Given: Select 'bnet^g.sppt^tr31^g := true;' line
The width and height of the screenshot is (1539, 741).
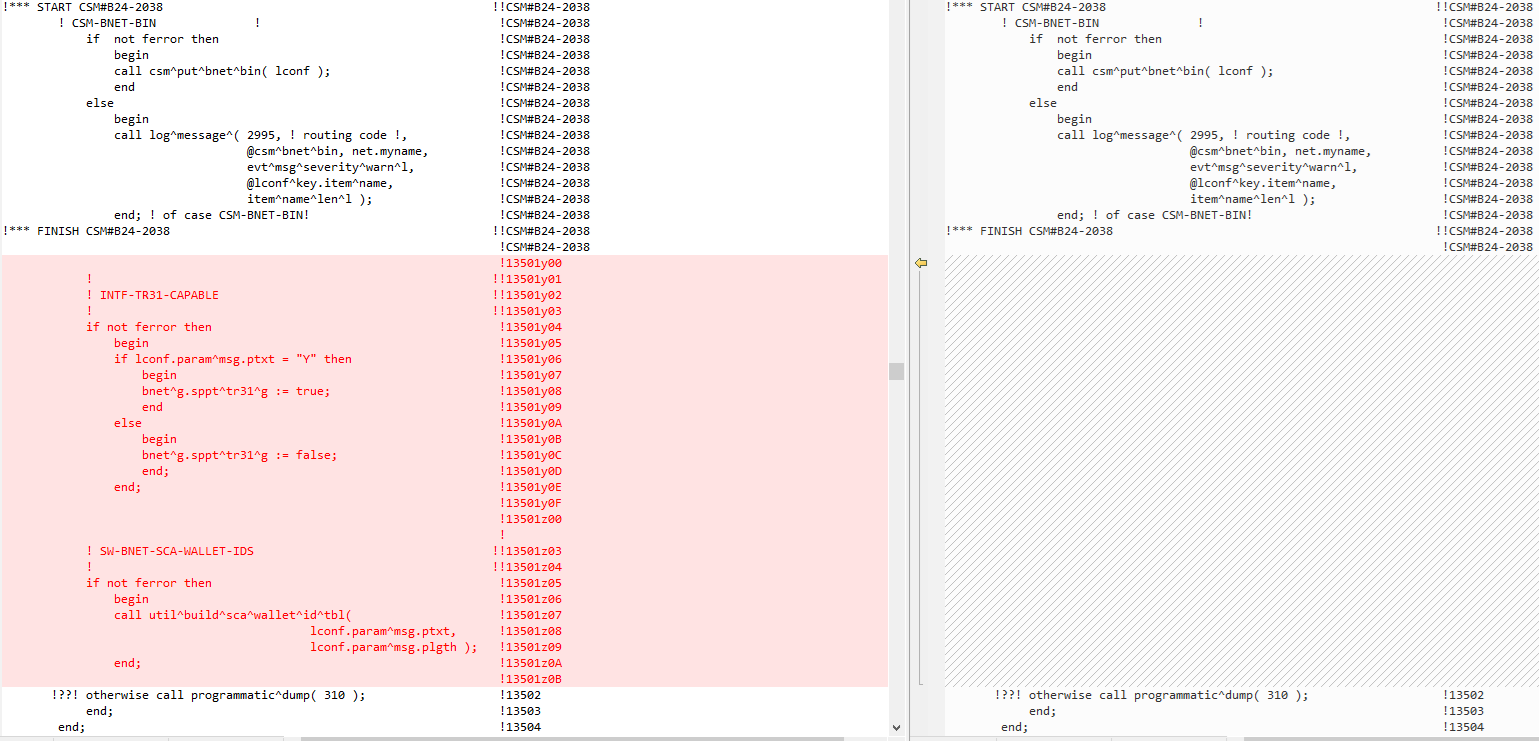Looking at the screenshot, I should pos(236,391).
